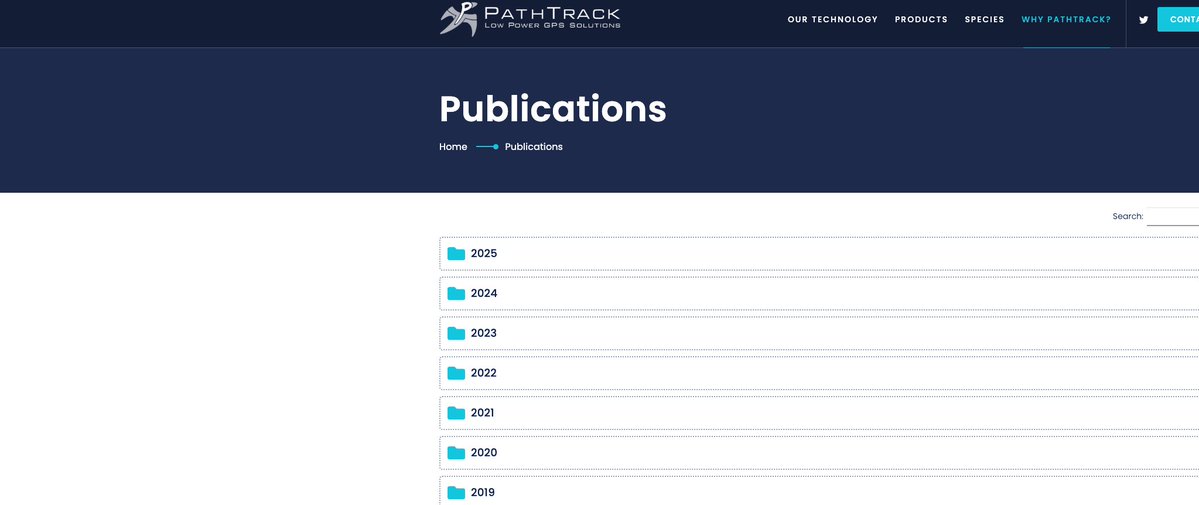Click the publications Search field
The width and height of the screenshot is (1199, 505).
click(x=1173, y=217)
